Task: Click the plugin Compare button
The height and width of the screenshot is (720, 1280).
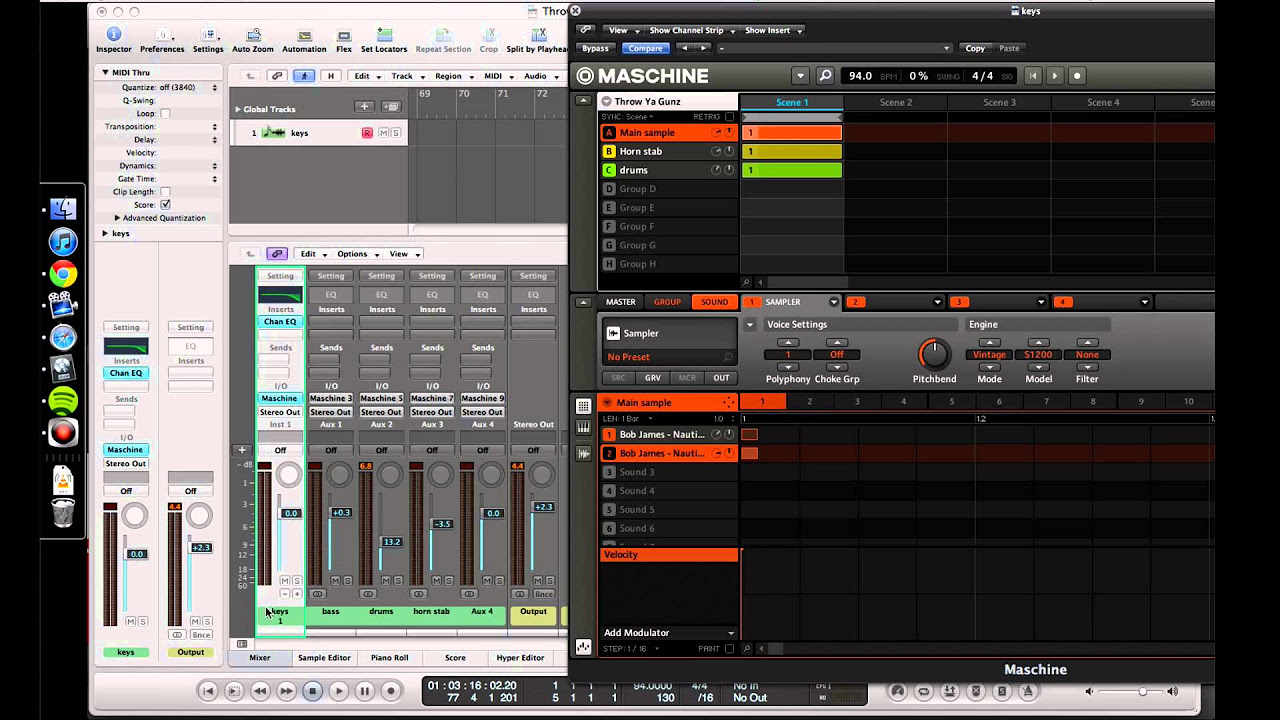Action: (645, 48)
